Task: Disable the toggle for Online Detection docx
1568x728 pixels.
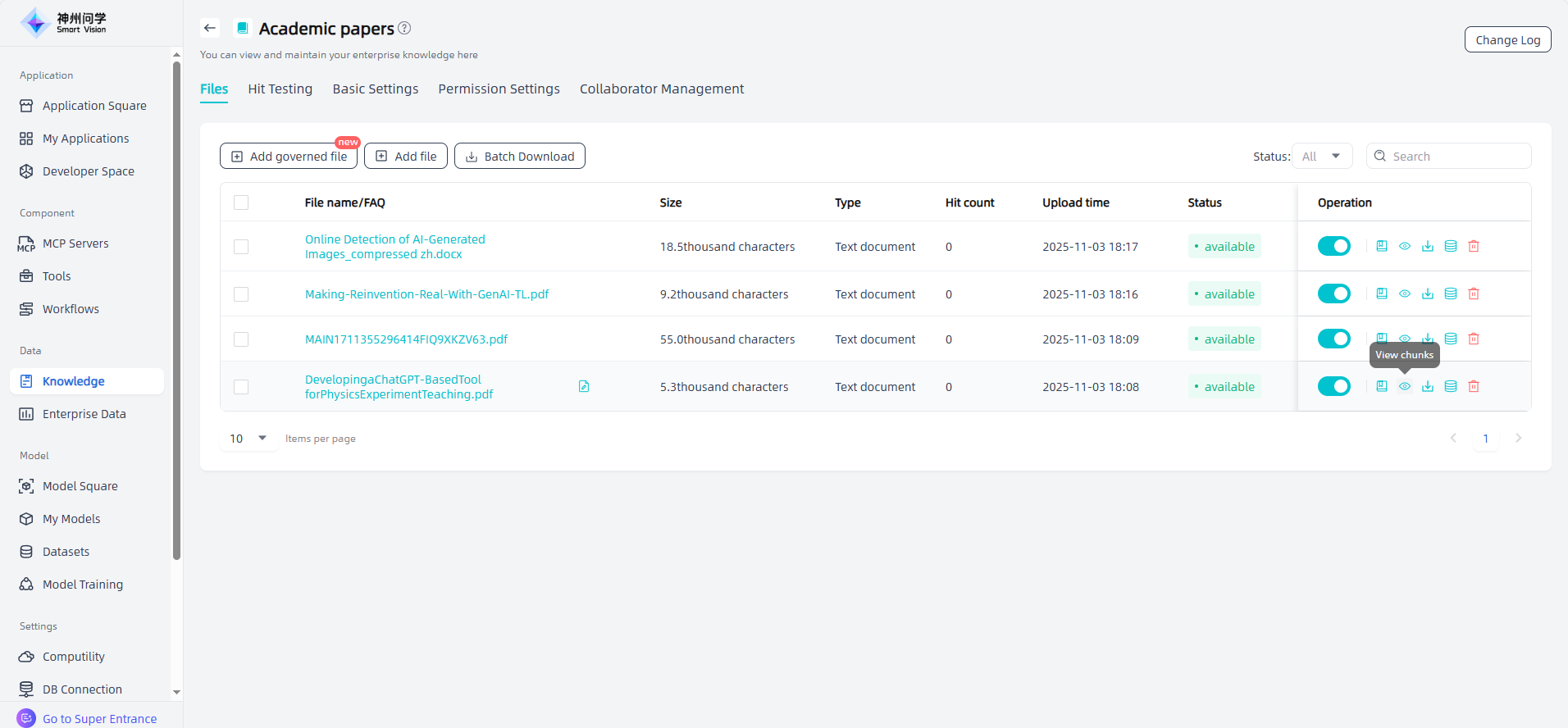Action: click(x=1333, y=246)
